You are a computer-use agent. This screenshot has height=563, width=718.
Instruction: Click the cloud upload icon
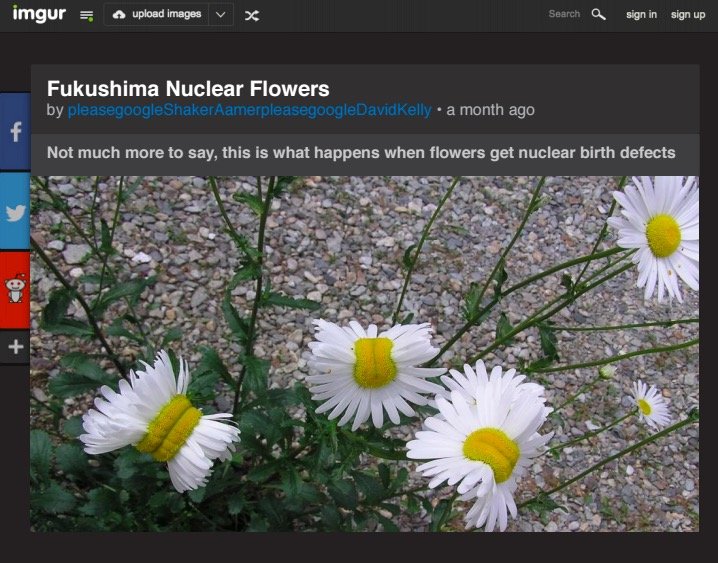[120, 15]
